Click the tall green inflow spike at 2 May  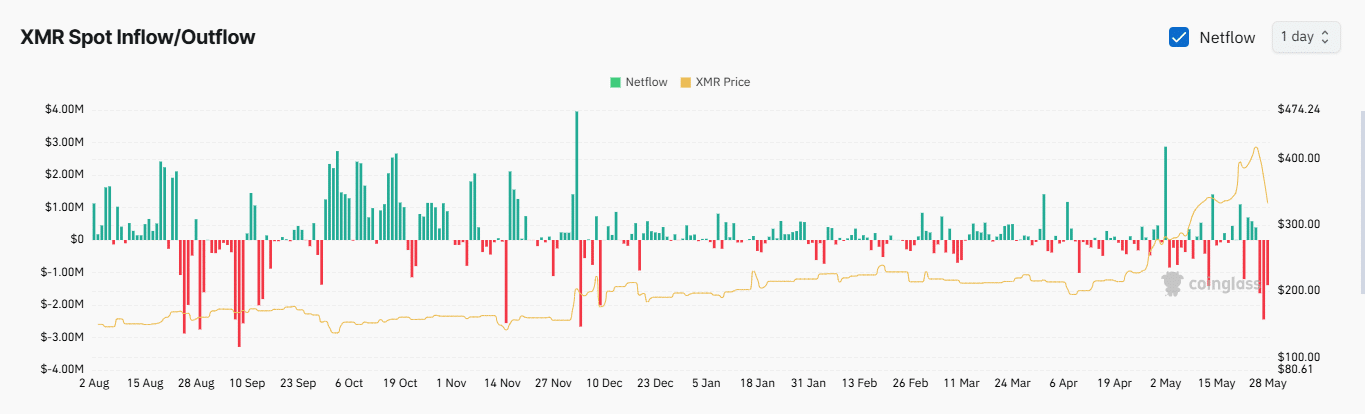[x=1165, y=190]
